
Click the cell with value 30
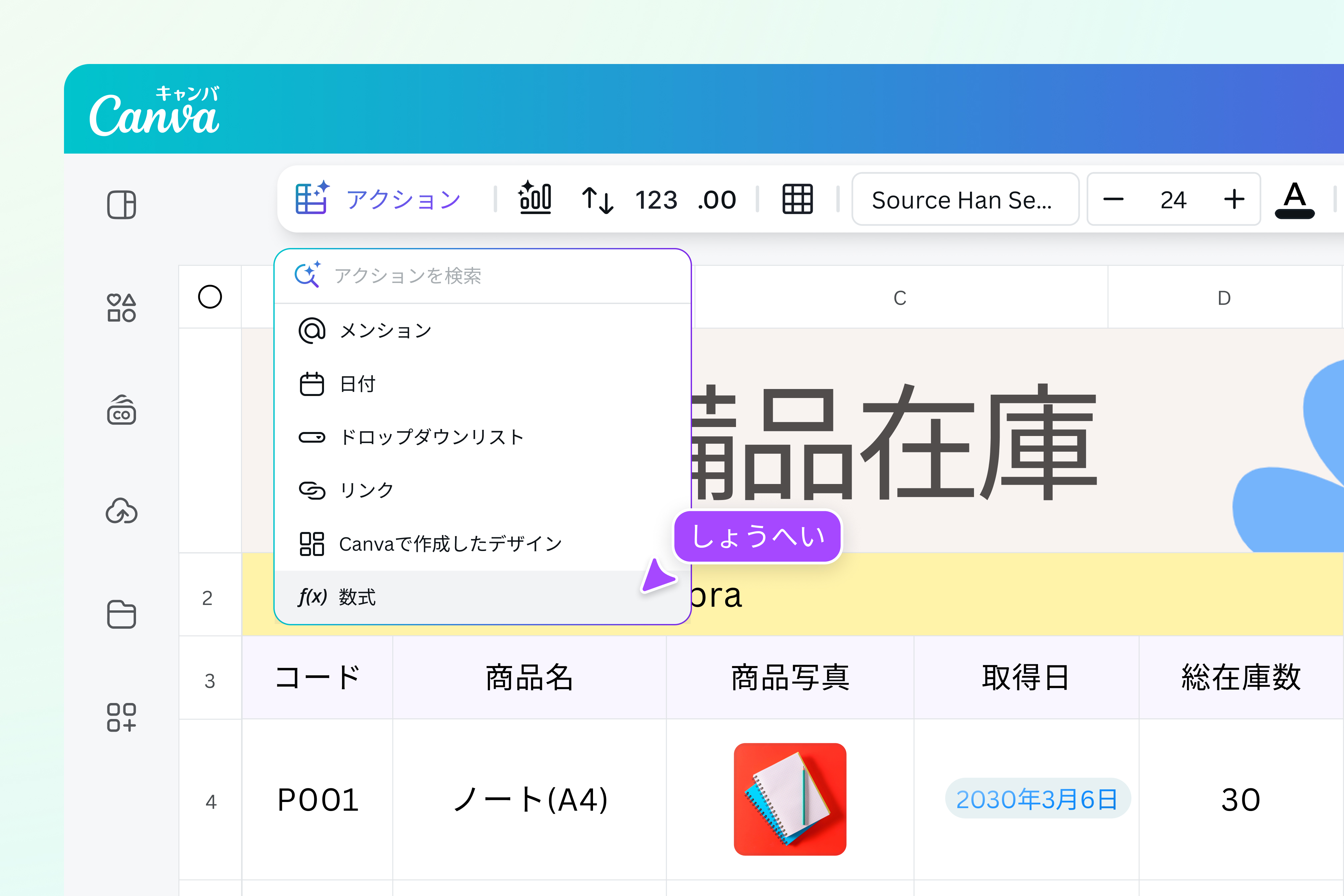pyautogui.click(x=1241, y=800)
